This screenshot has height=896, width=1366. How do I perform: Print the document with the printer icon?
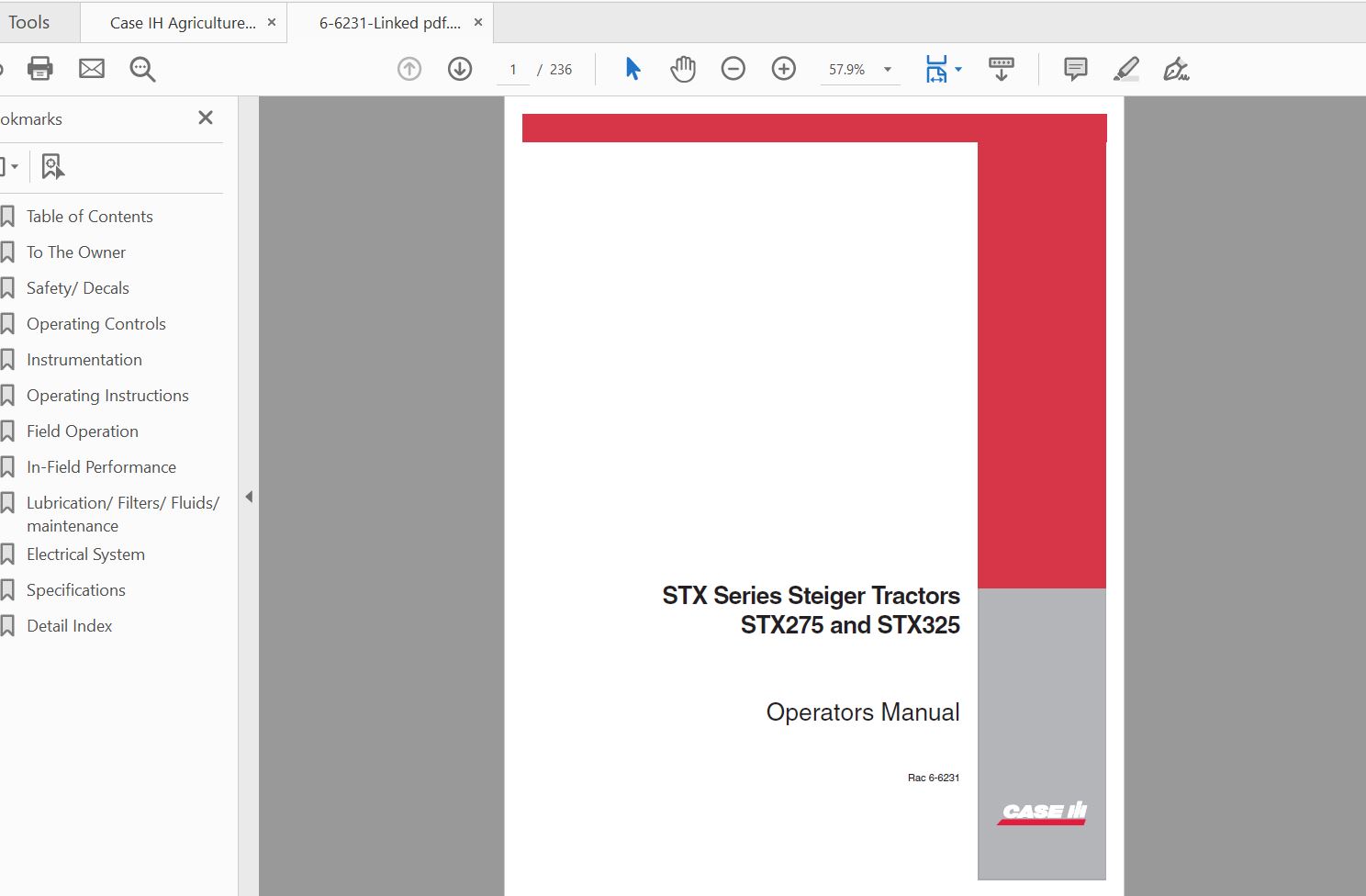click(39, 69)
